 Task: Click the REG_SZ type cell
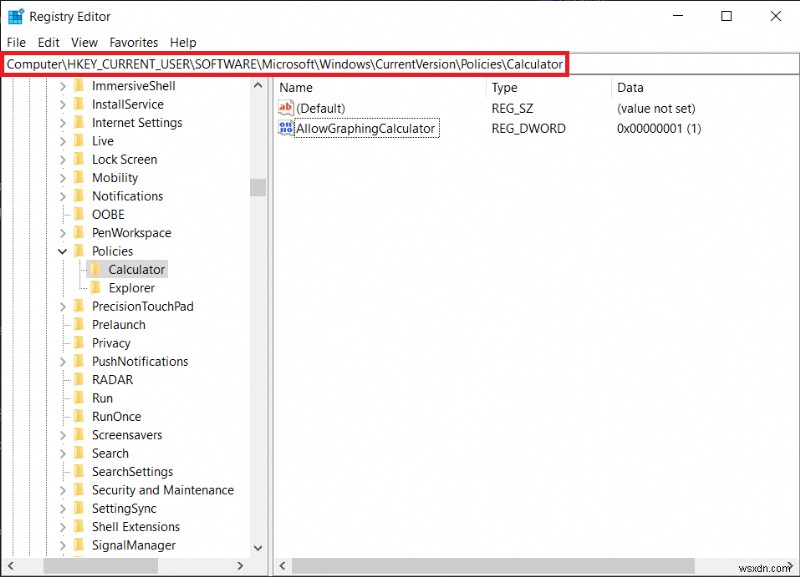coord(512,108)
